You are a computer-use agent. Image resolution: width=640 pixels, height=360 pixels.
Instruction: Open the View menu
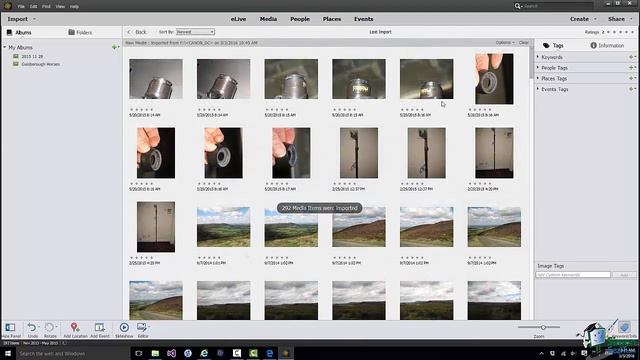click(x=60, y=7)
